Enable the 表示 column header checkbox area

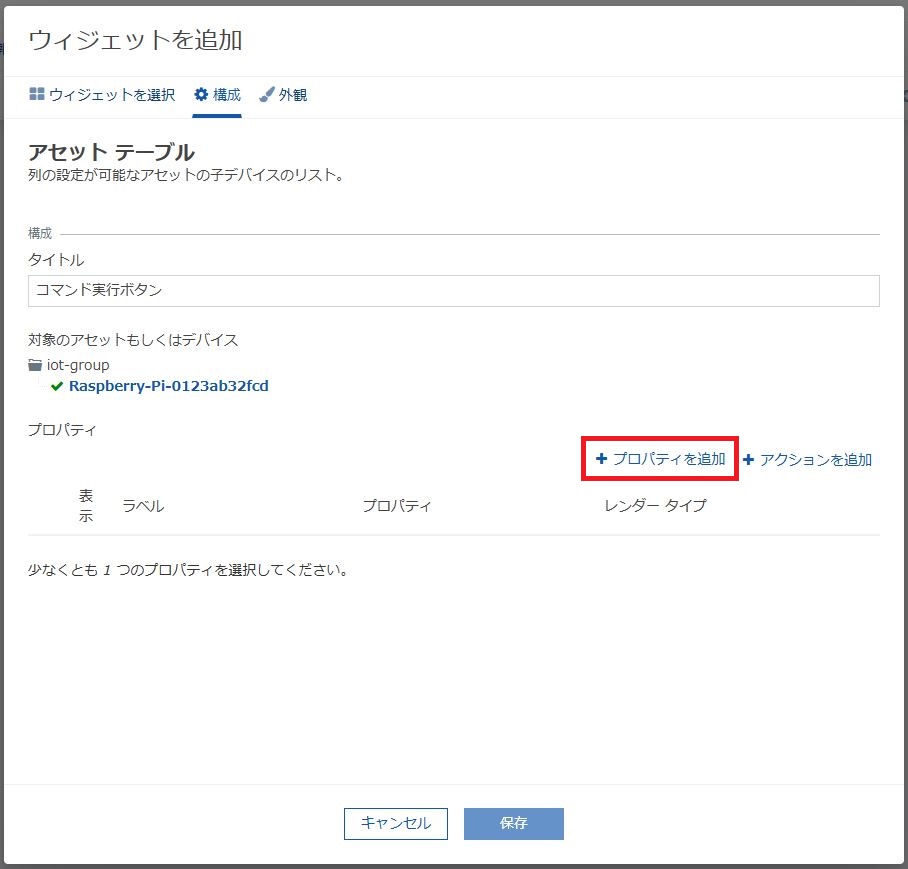[86, 506]
